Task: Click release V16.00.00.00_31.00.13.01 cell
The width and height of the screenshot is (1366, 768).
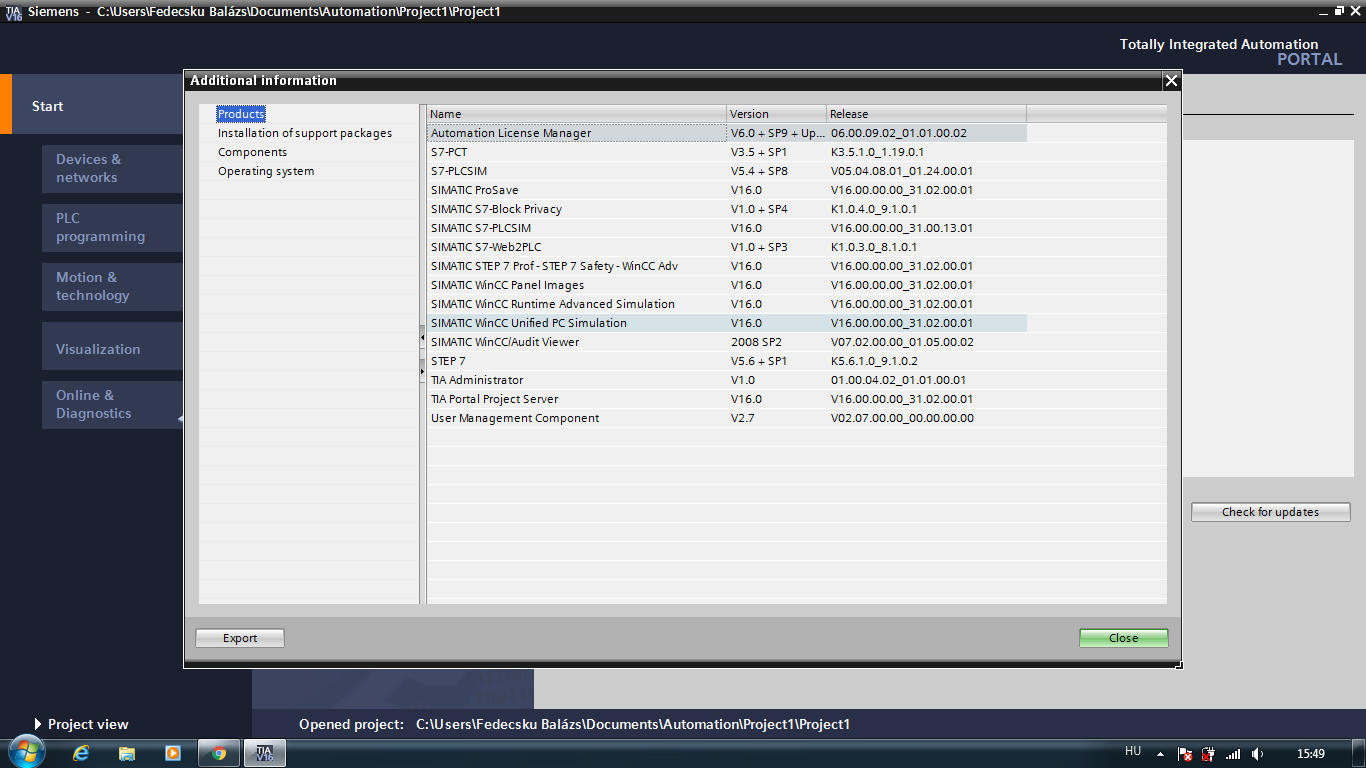Action: click(927, 228)
